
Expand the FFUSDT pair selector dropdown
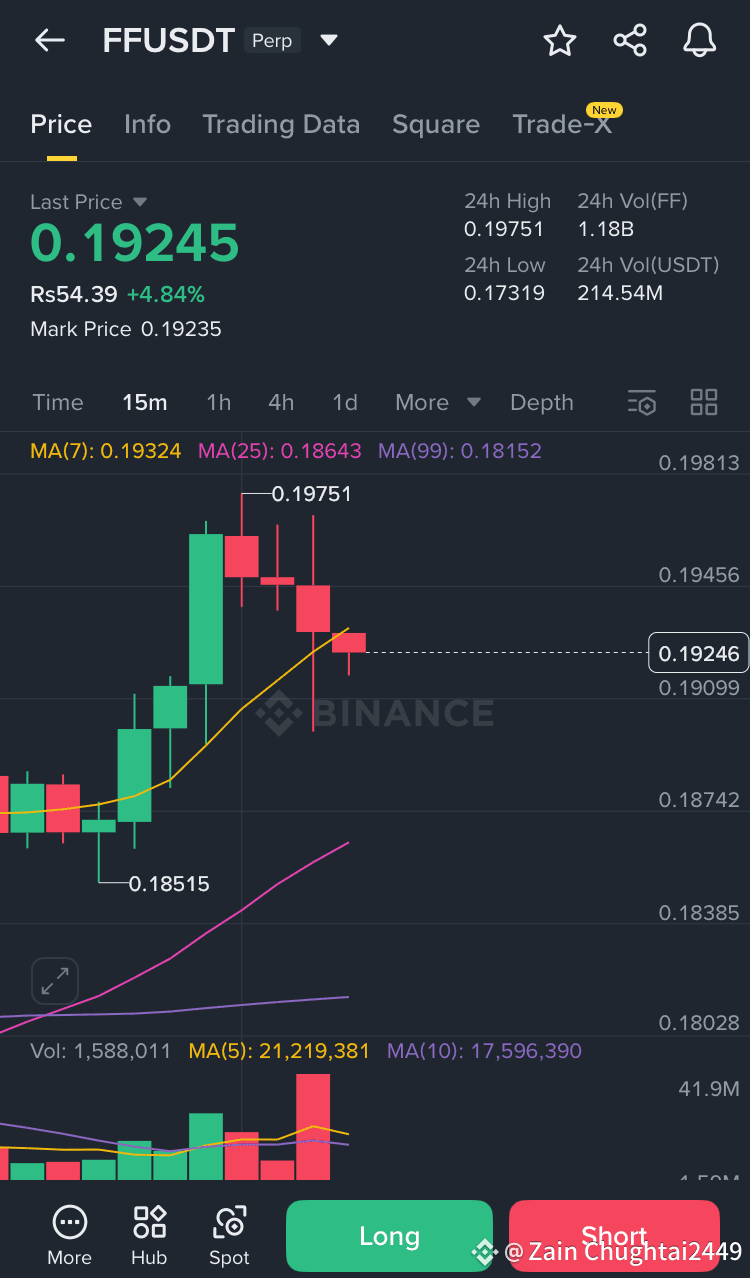tap(329, 41)
